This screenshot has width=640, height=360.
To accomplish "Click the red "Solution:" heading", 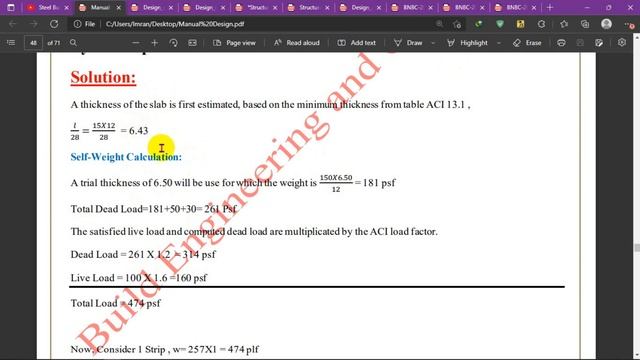I will [103, 77].
